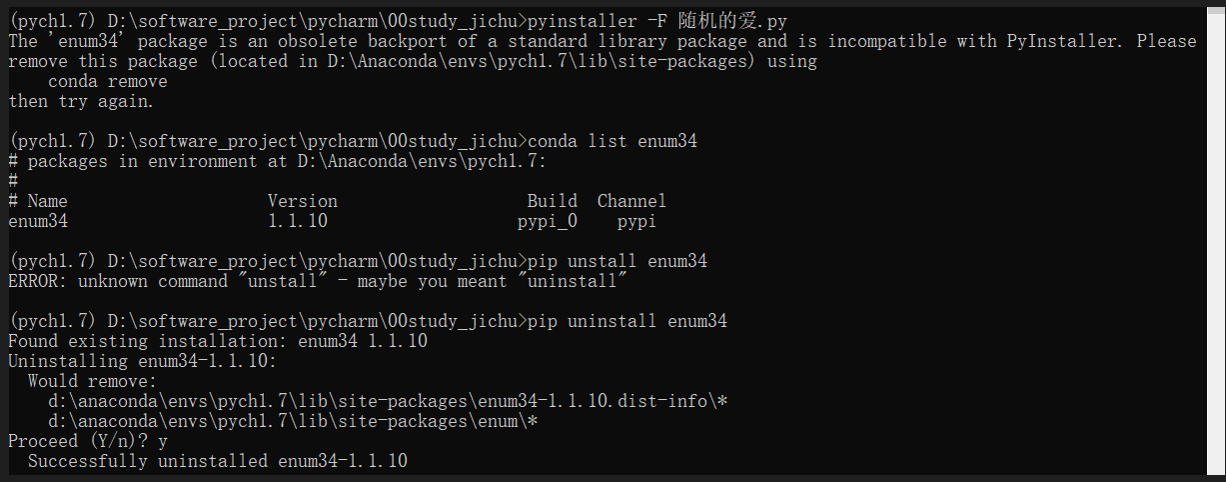Viewport: 1226px width, 482px height.
Task: Click the 'Build' column header
Action: coord(552,201)
